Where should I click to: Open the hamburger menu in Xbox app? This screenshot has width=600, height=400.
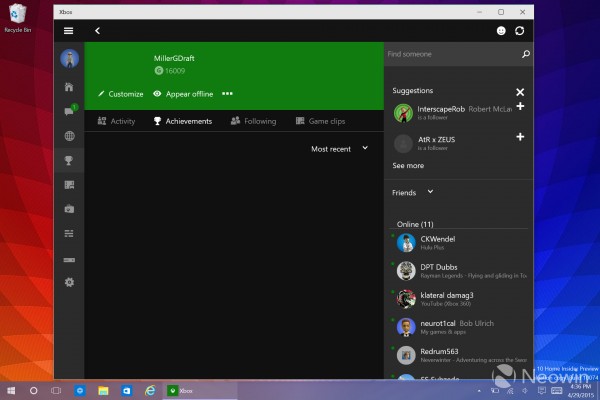(68, 31)
